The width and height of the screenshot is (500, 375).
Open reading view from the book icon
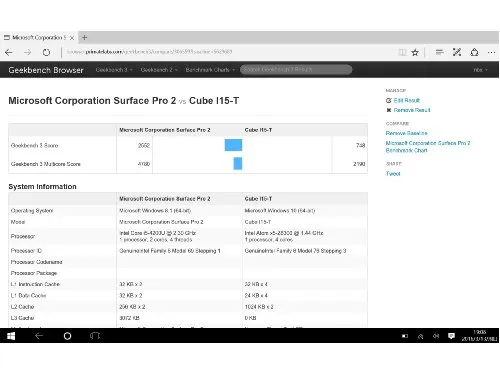(x=402, y=52)
